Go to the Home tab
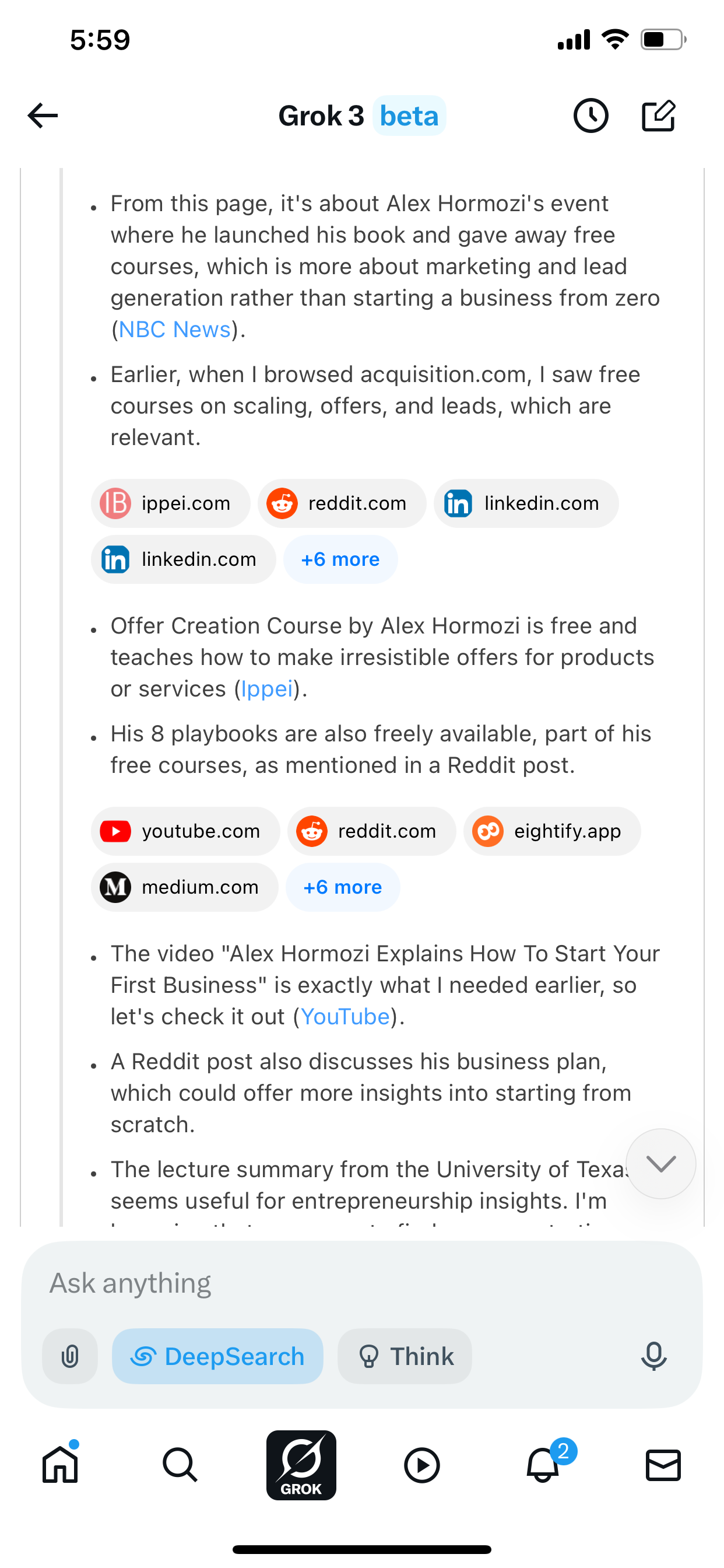The image size is (724, 1568). click(x=60, y=1465)
